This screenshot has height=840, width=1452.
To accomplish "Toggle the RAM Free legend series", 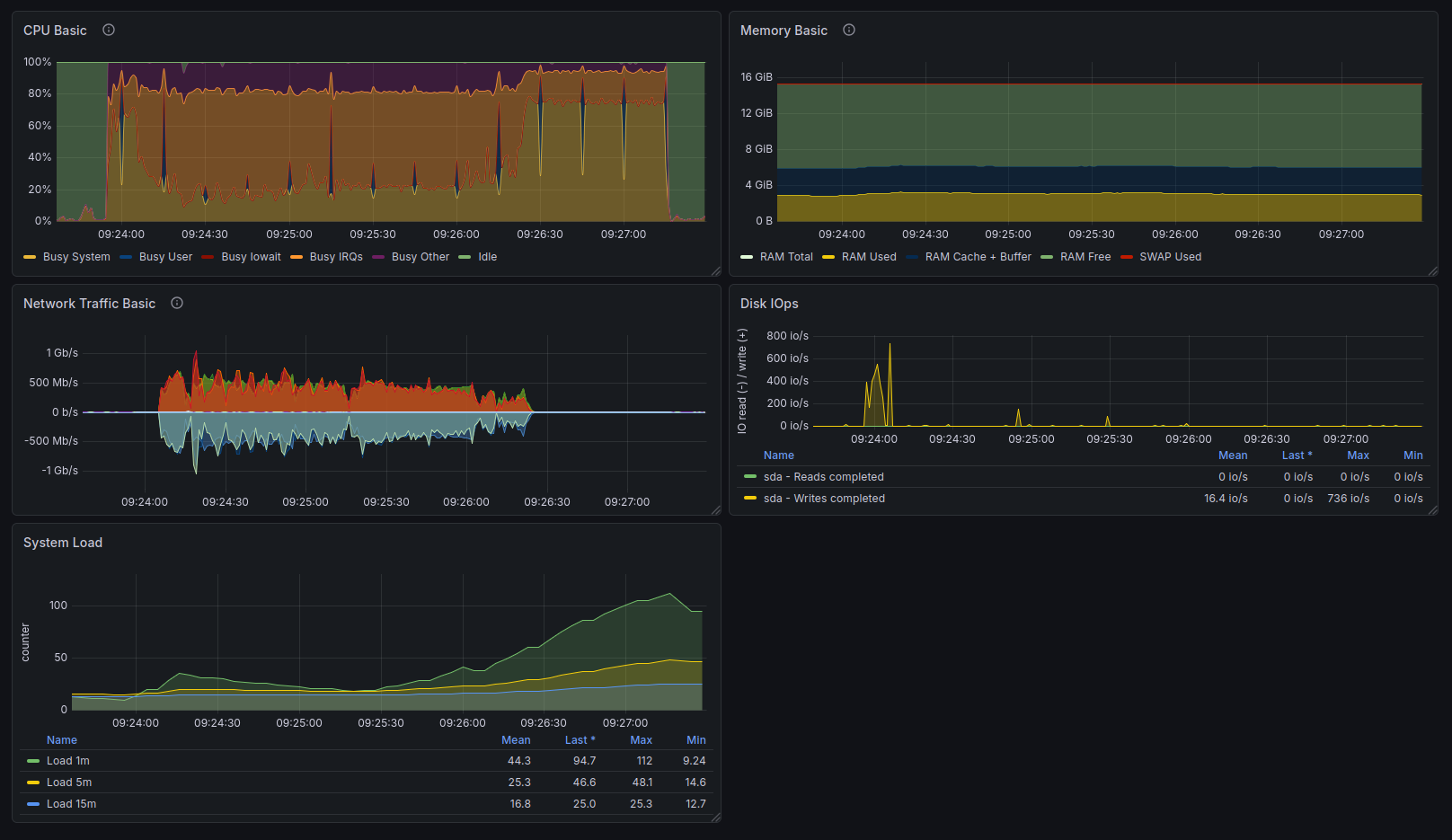I will 1085,257.
